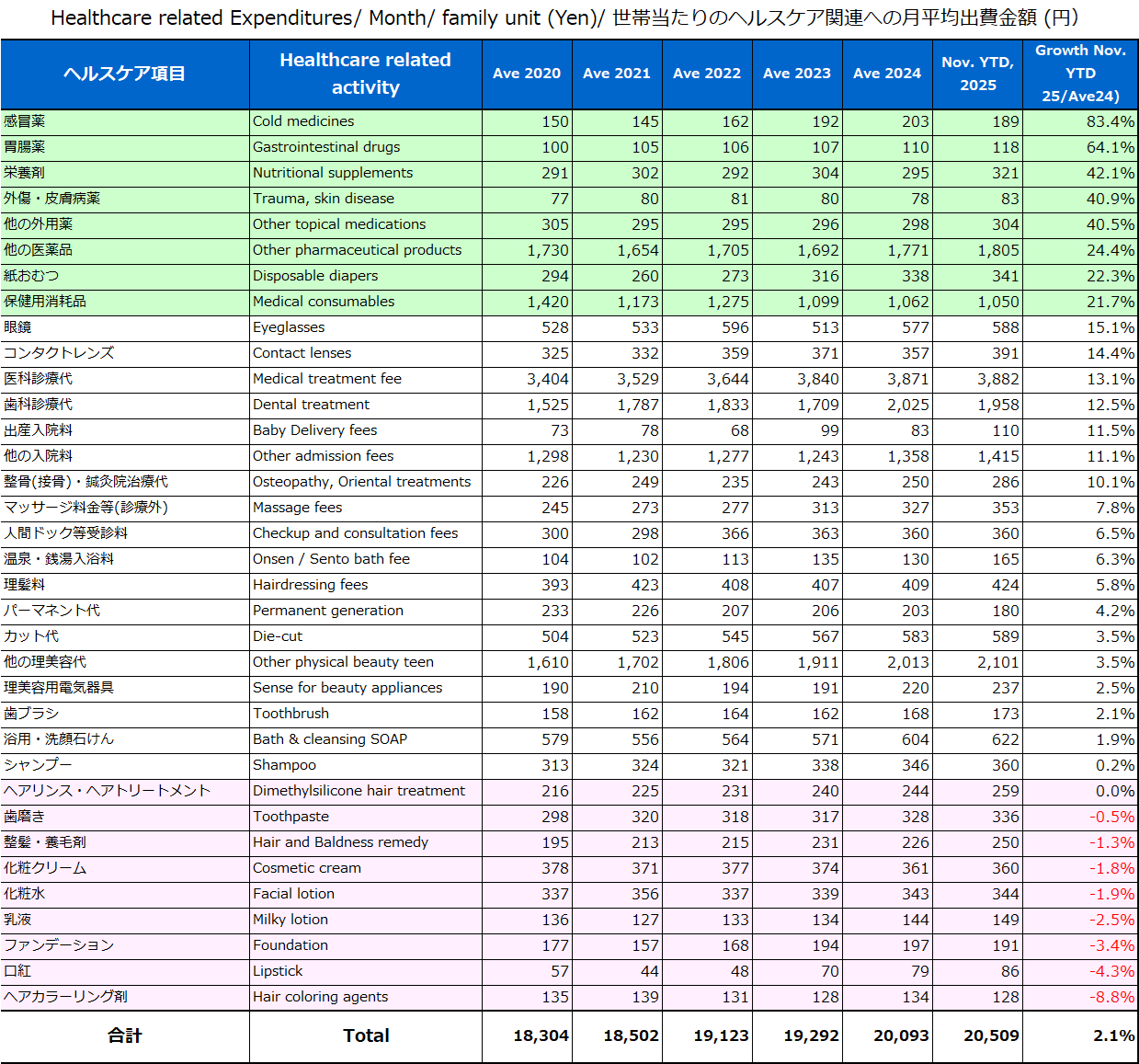Select the 'Ave 2020' column header
1139x1064 pixels.
[x=526, y=74]
